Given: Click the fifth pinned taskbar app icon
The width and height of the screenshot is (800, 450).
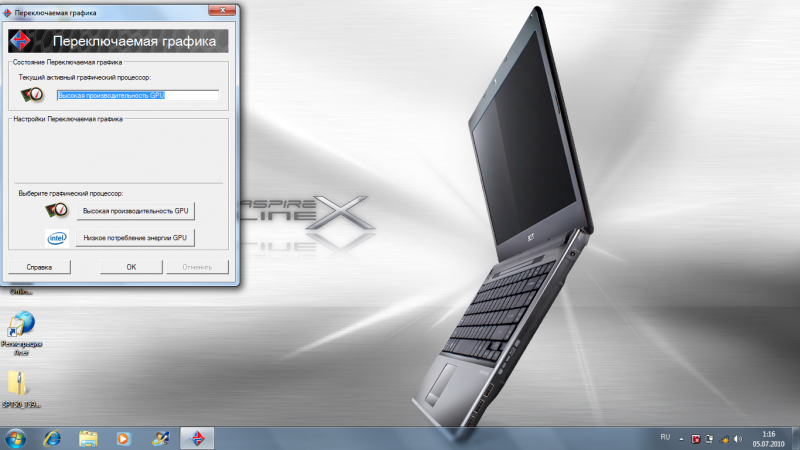Looking at the screenshot, I should click(160, 439).
